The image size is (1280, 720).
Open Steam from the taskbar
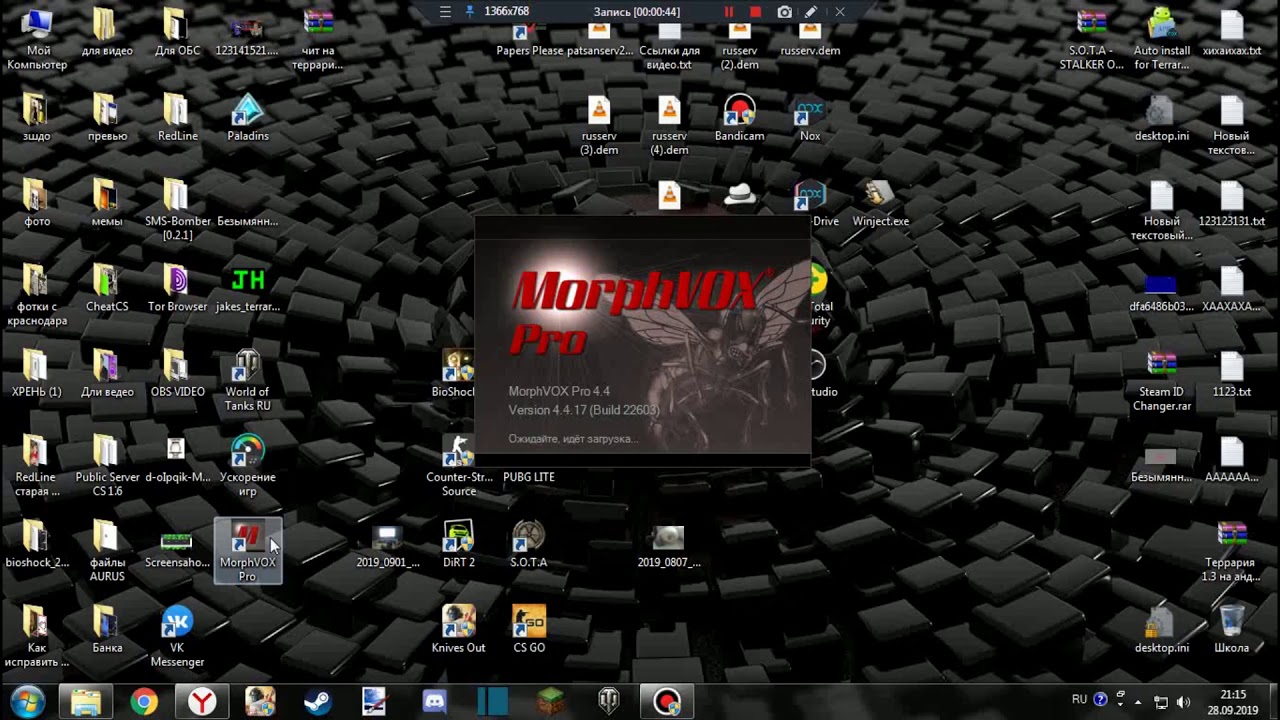[318, 702]
